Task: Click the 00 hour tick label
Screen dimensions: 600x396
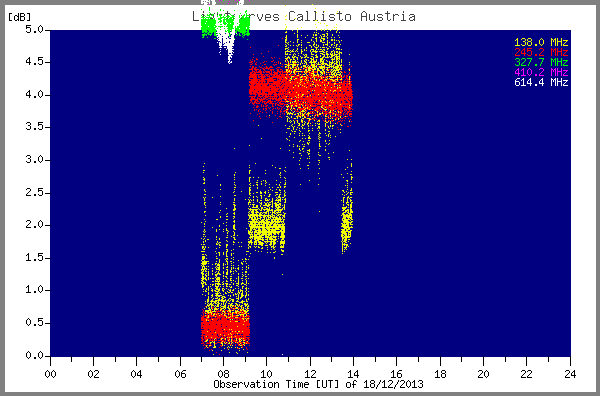Action: [51, 374]
